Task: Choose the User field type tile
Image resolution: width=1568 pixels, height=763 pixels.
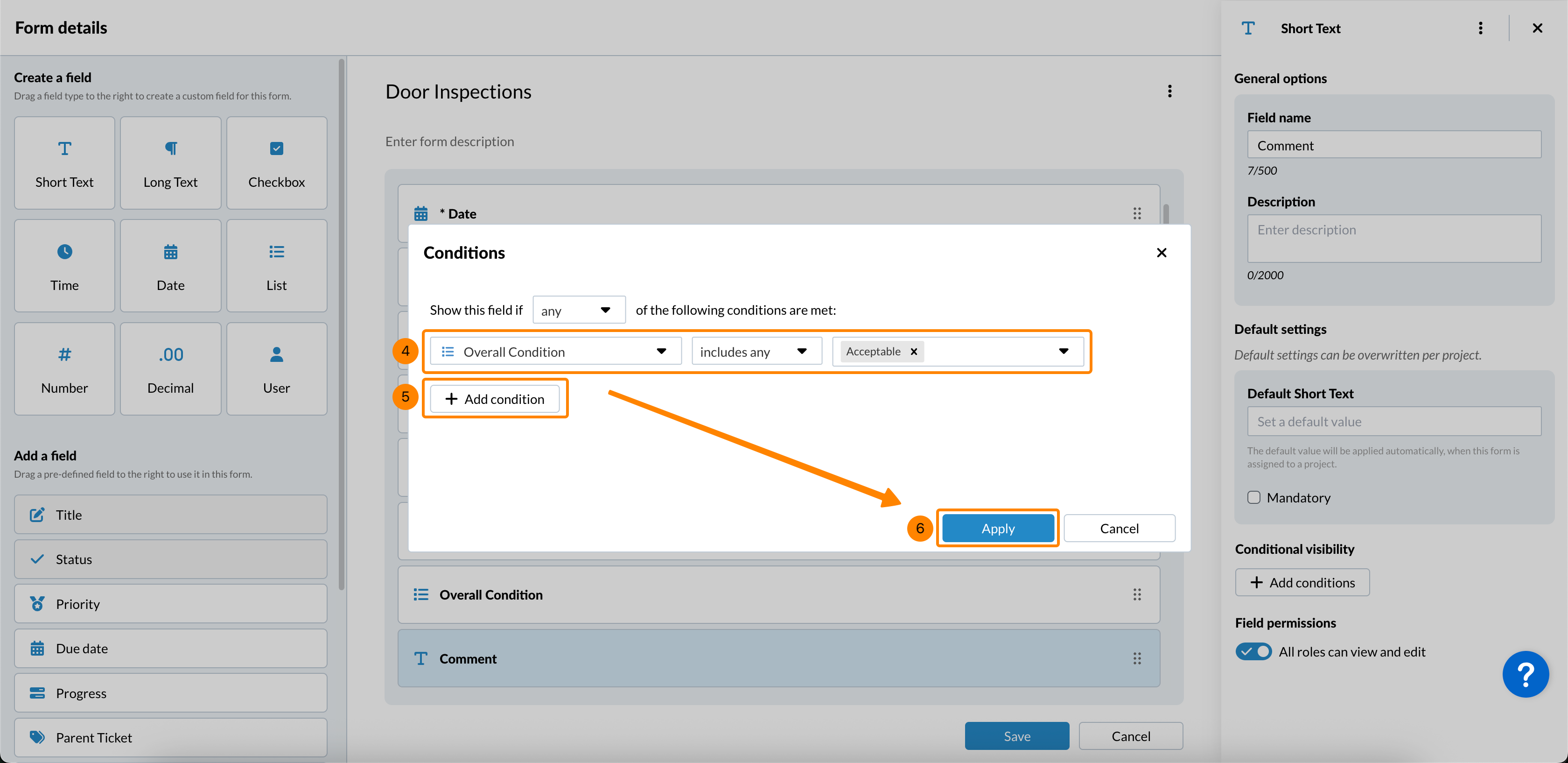Action: coord(276,369)
